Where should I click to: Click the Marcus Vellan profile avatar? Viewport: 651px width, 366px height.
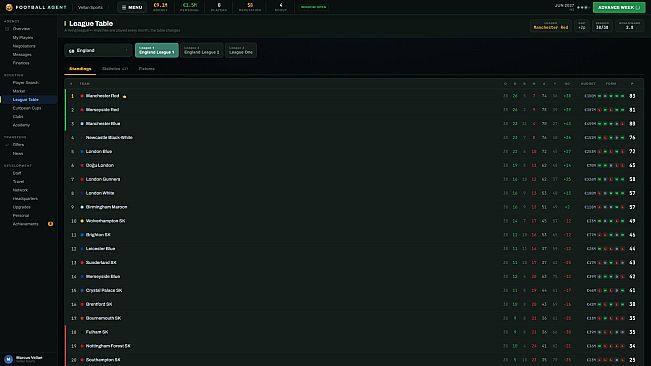point(8,359)
